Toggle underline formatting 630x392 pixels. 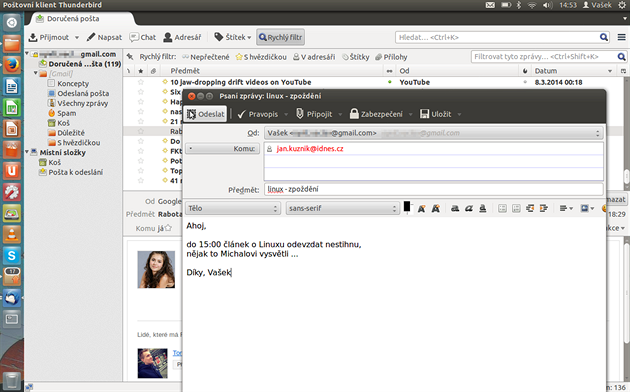(x=483, y=208)
